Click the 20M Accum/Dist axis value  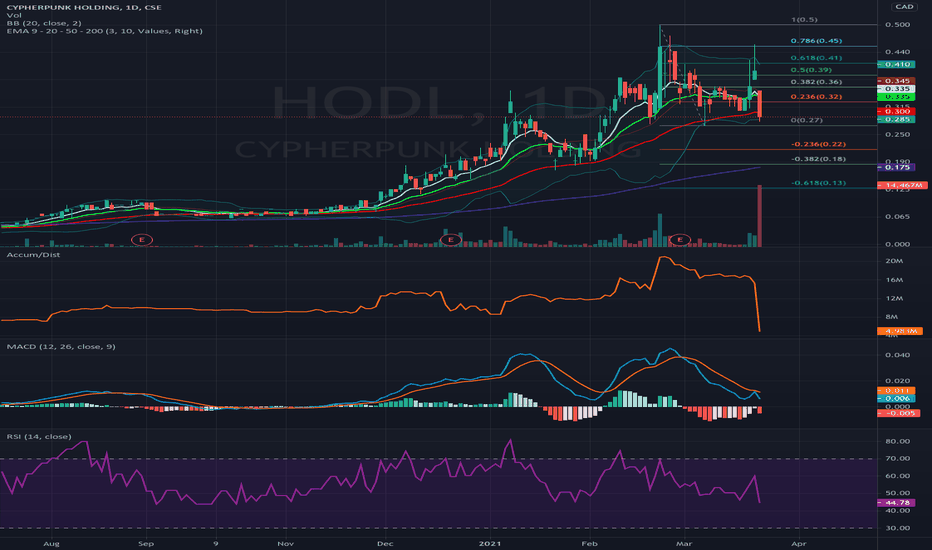pos(894,261)
